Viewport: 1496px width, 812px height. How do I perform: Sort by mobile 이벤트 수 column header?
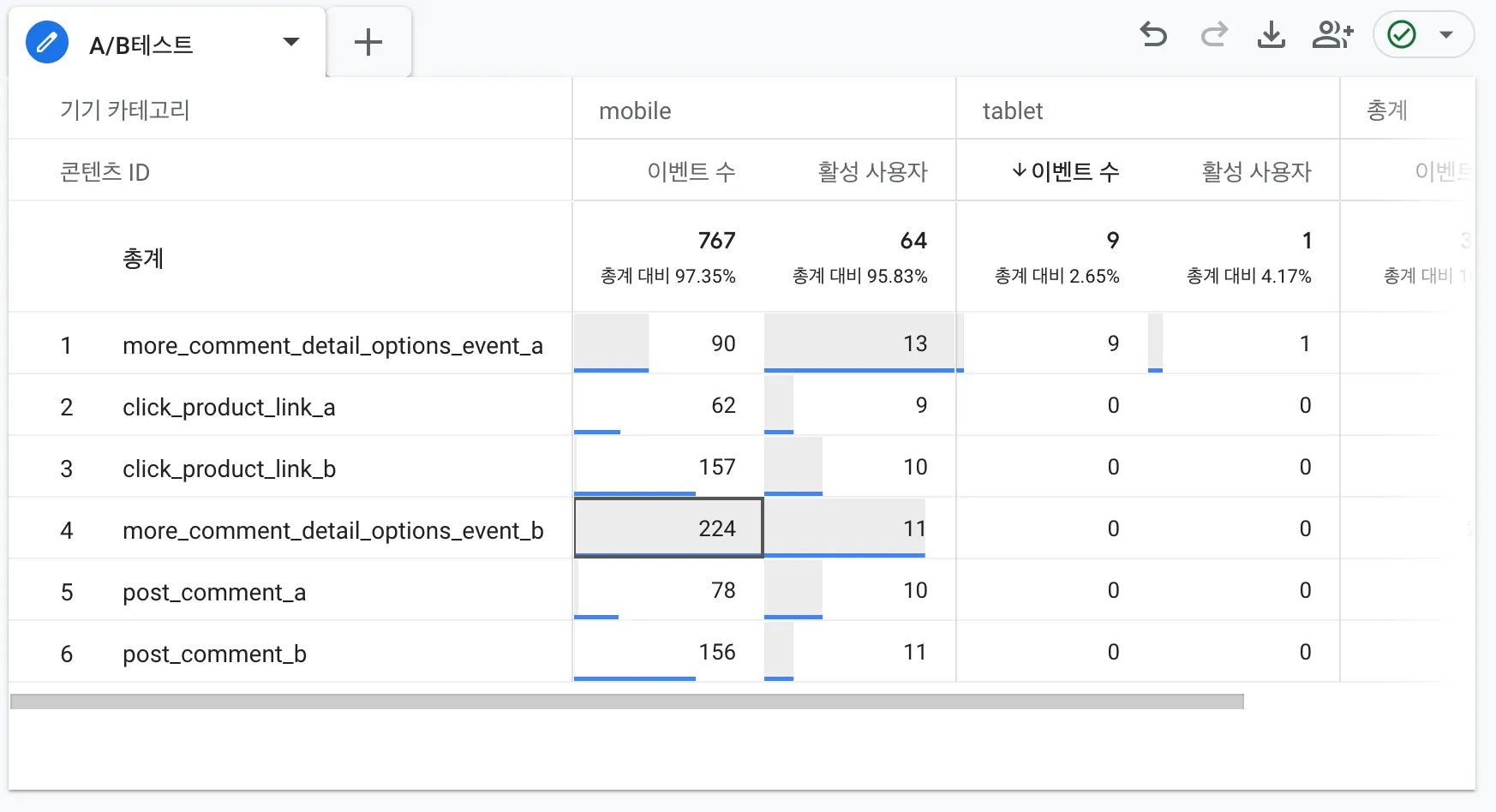point(691,172)
